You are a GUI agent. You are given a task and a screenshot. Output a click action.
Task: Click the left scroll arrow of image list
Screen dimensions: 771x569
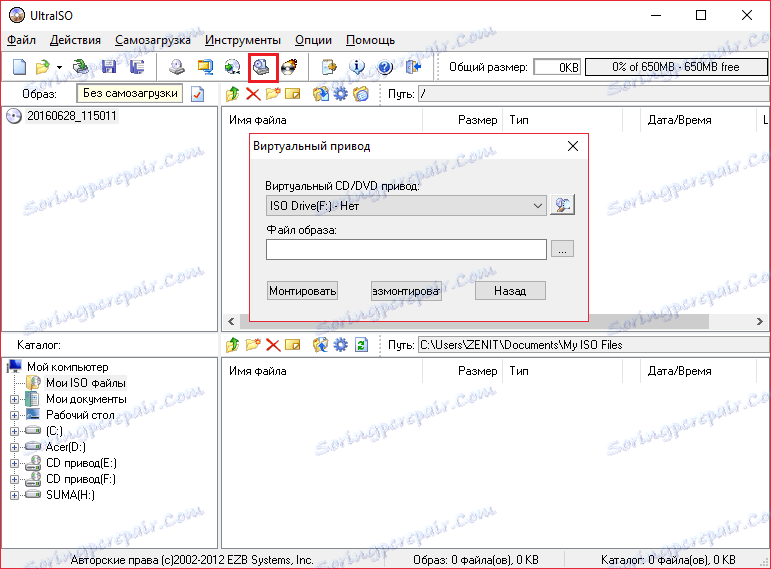pyautogui.click(x=231, y=322)
